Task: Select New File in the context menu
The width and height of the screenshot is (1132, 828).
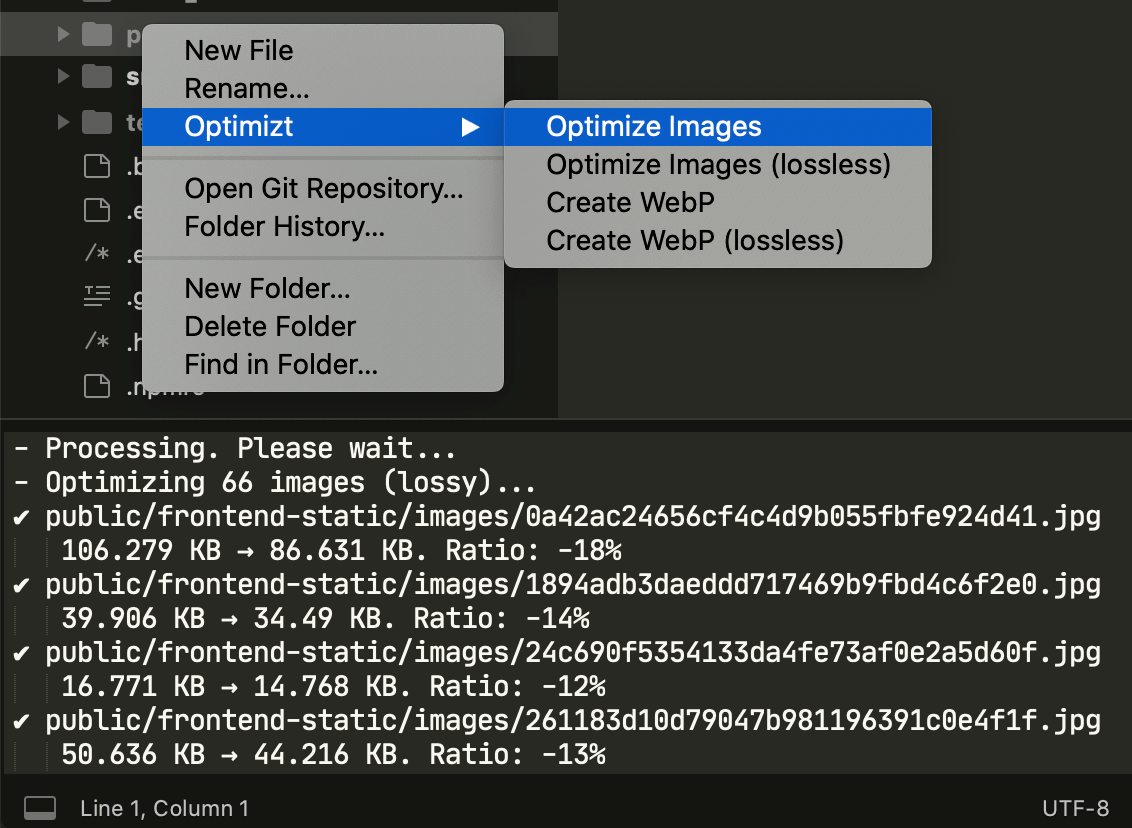Action: tap(239, 50)
